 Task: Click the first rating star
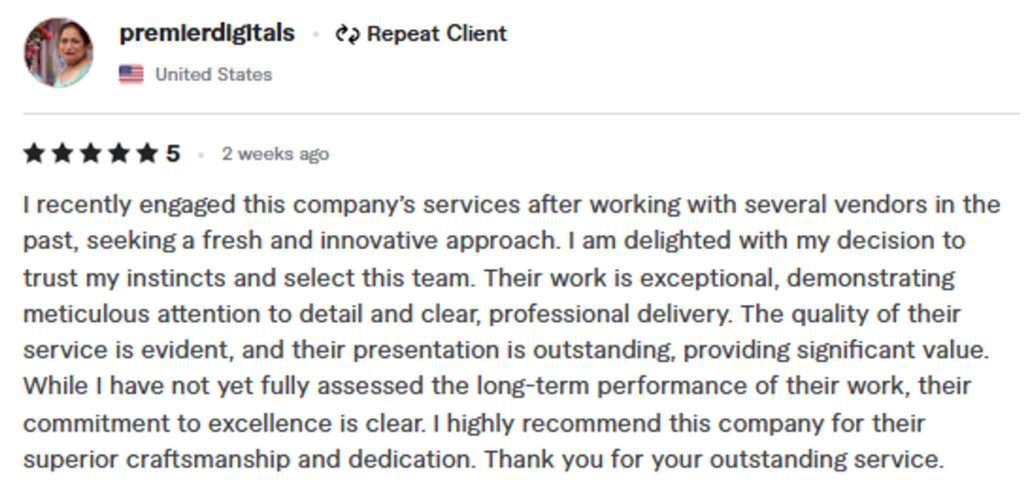point(34,154)
